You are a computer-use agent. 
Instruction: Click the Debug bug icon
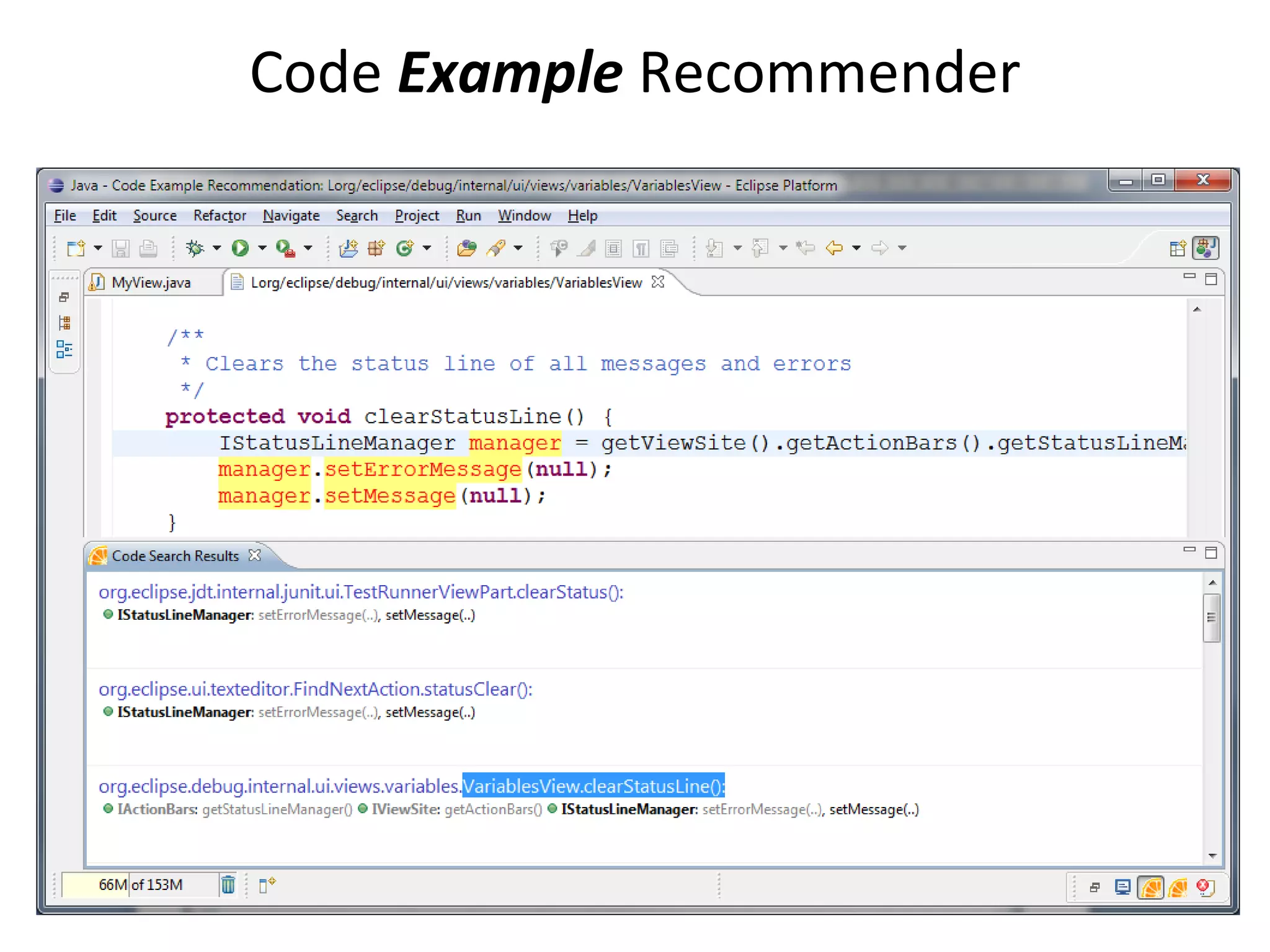[x=195, y=249]
